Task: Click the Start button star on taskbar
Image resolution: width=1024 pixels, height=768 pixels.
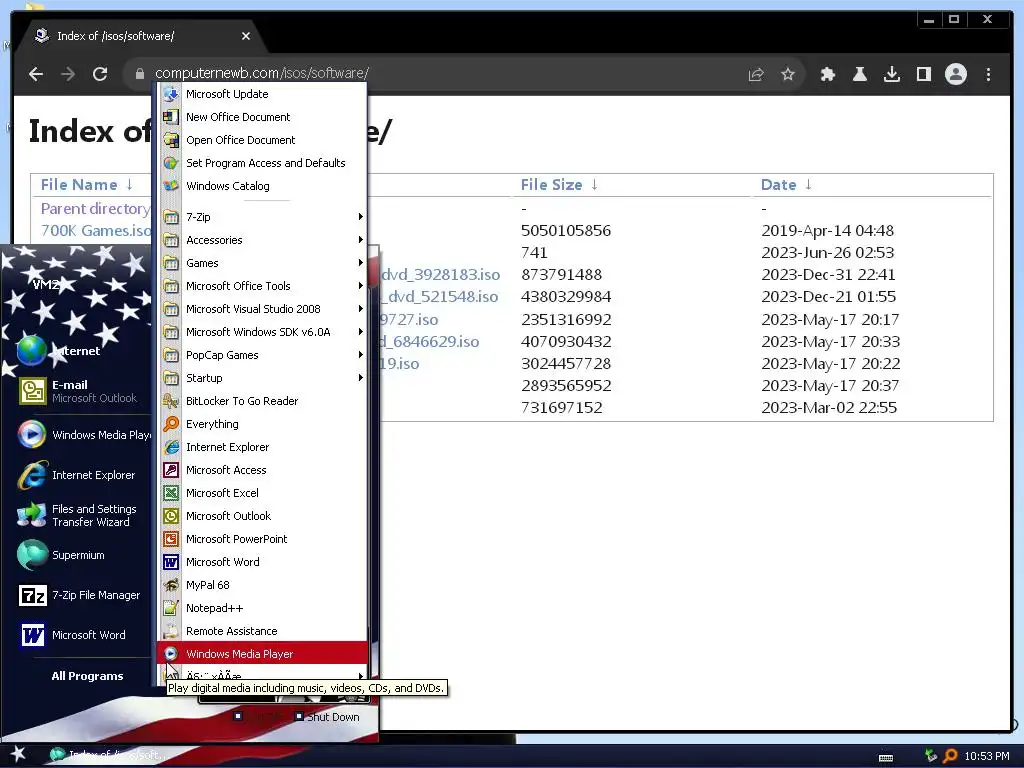Action: (18, 754)
